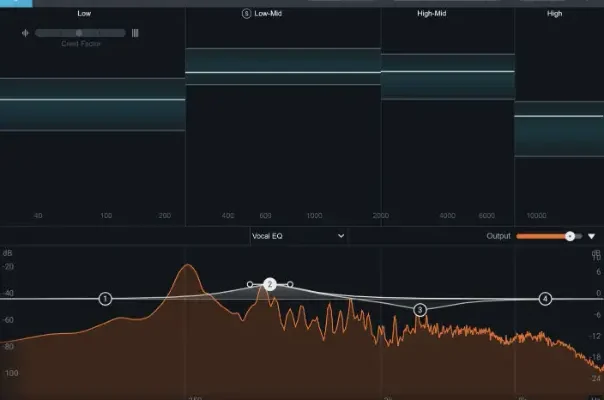The width and height of the screenshot is (604, 400).
Task: Click the bars icon right of Crest Factor slider
Action: (x=135, y=33)
